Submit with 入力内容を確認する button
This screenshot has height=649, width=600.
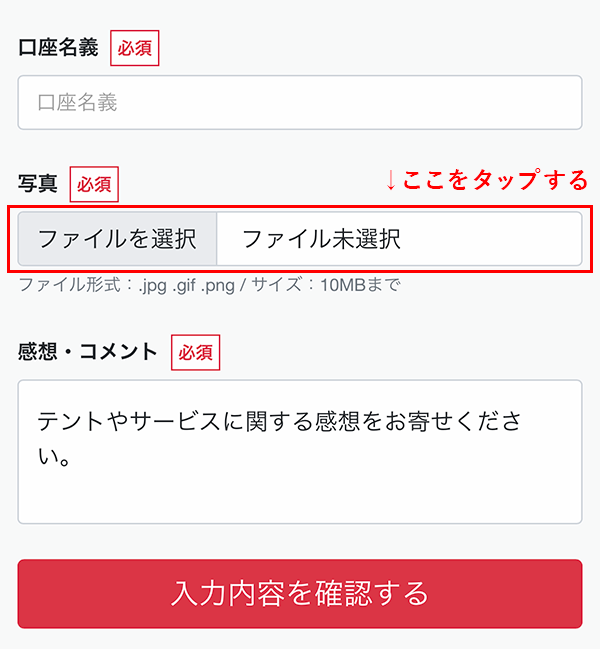300,594
